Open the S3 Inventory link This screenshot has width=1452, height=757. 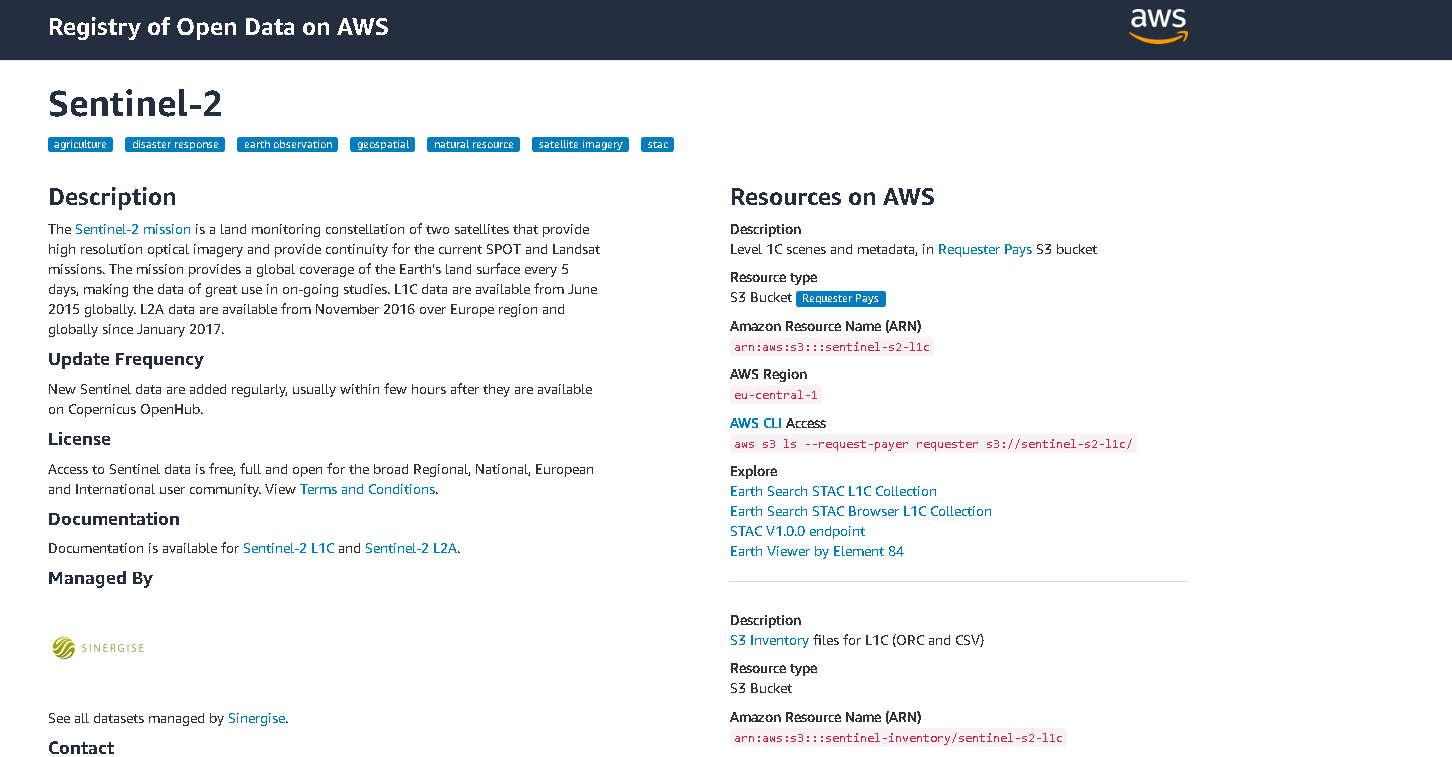tap(769, 640)
